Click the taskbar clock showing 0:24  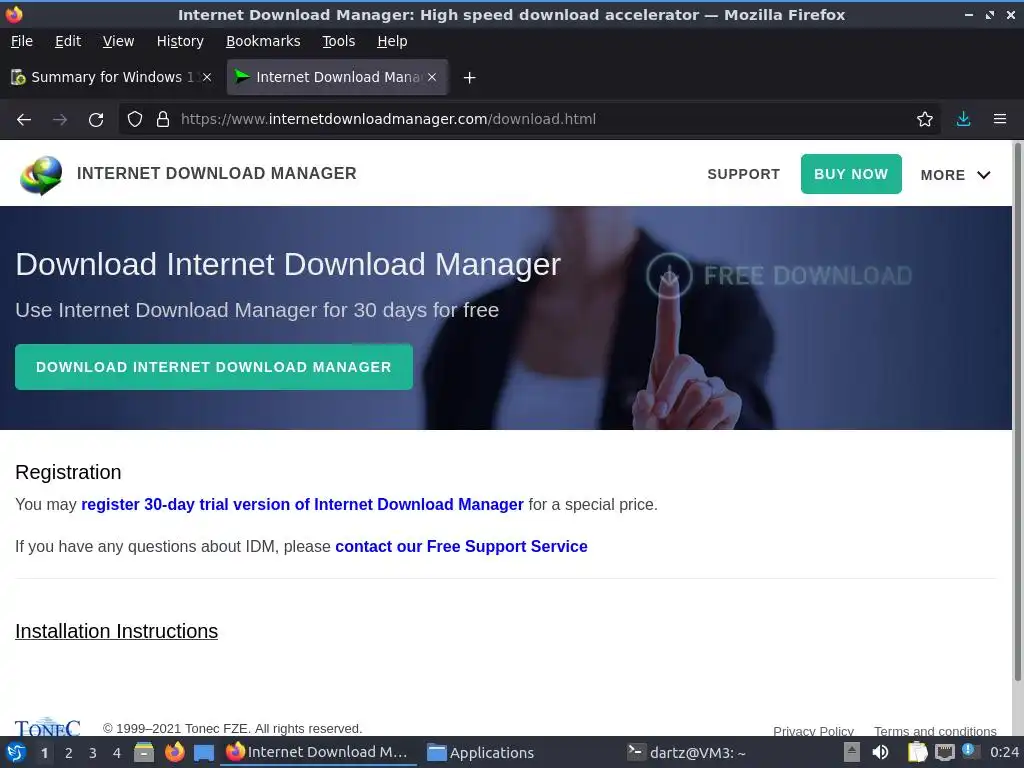pos(1004,753)
